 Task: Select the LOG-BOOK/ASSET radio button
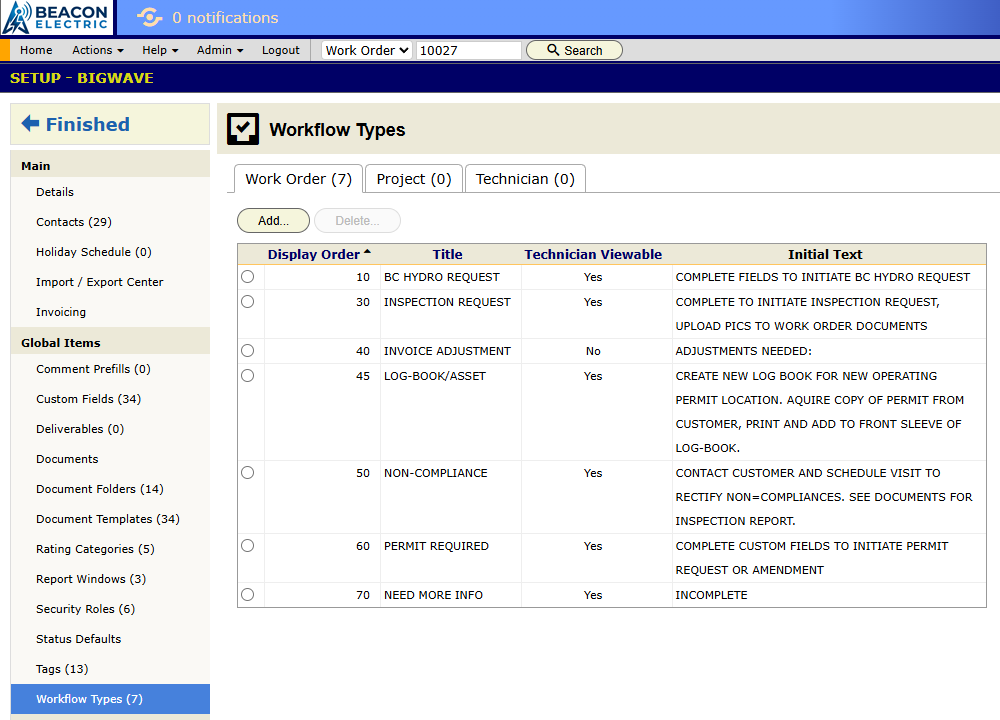pos(247,376)
